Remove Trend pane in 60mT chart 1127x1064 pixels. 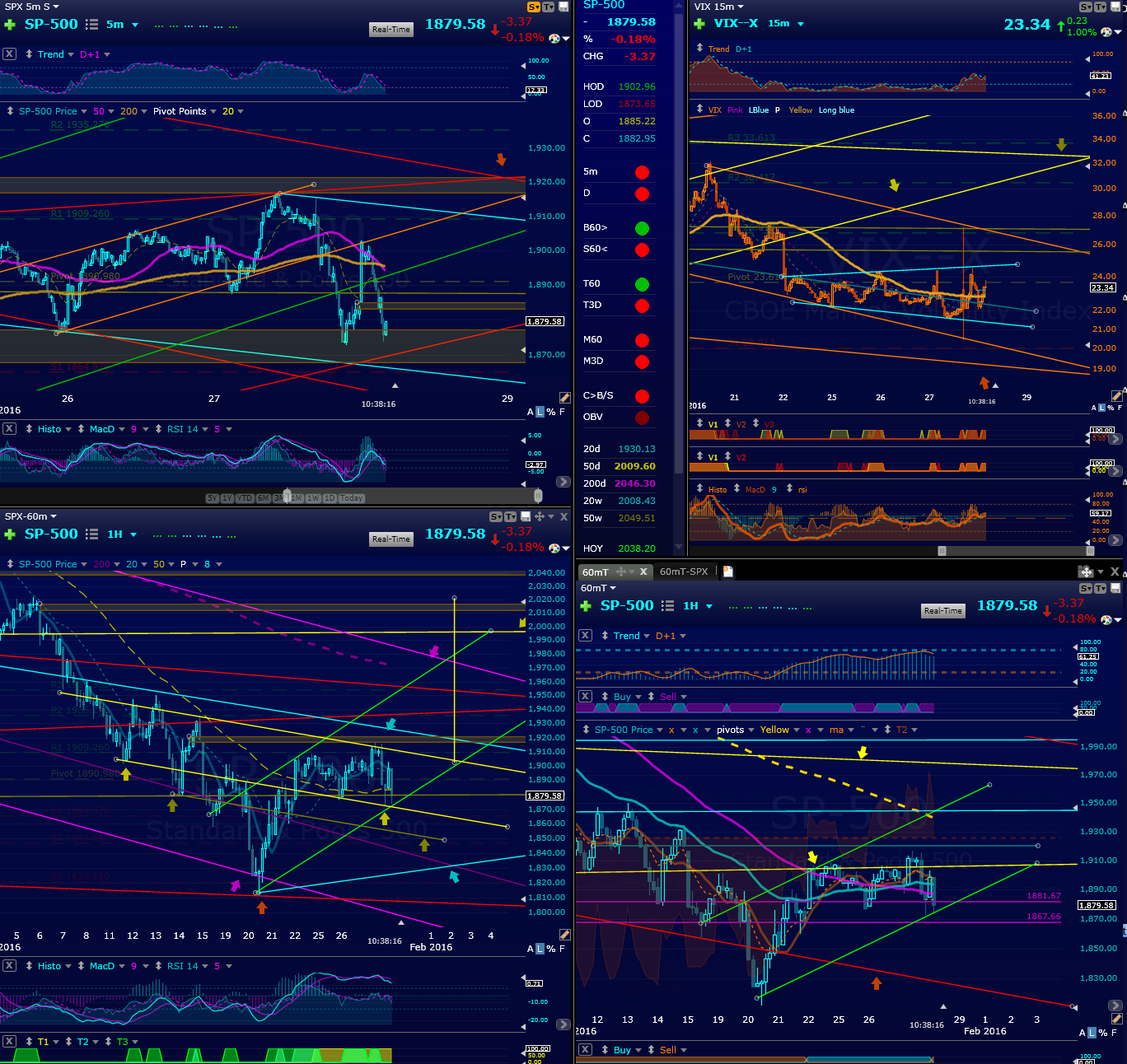585,635
